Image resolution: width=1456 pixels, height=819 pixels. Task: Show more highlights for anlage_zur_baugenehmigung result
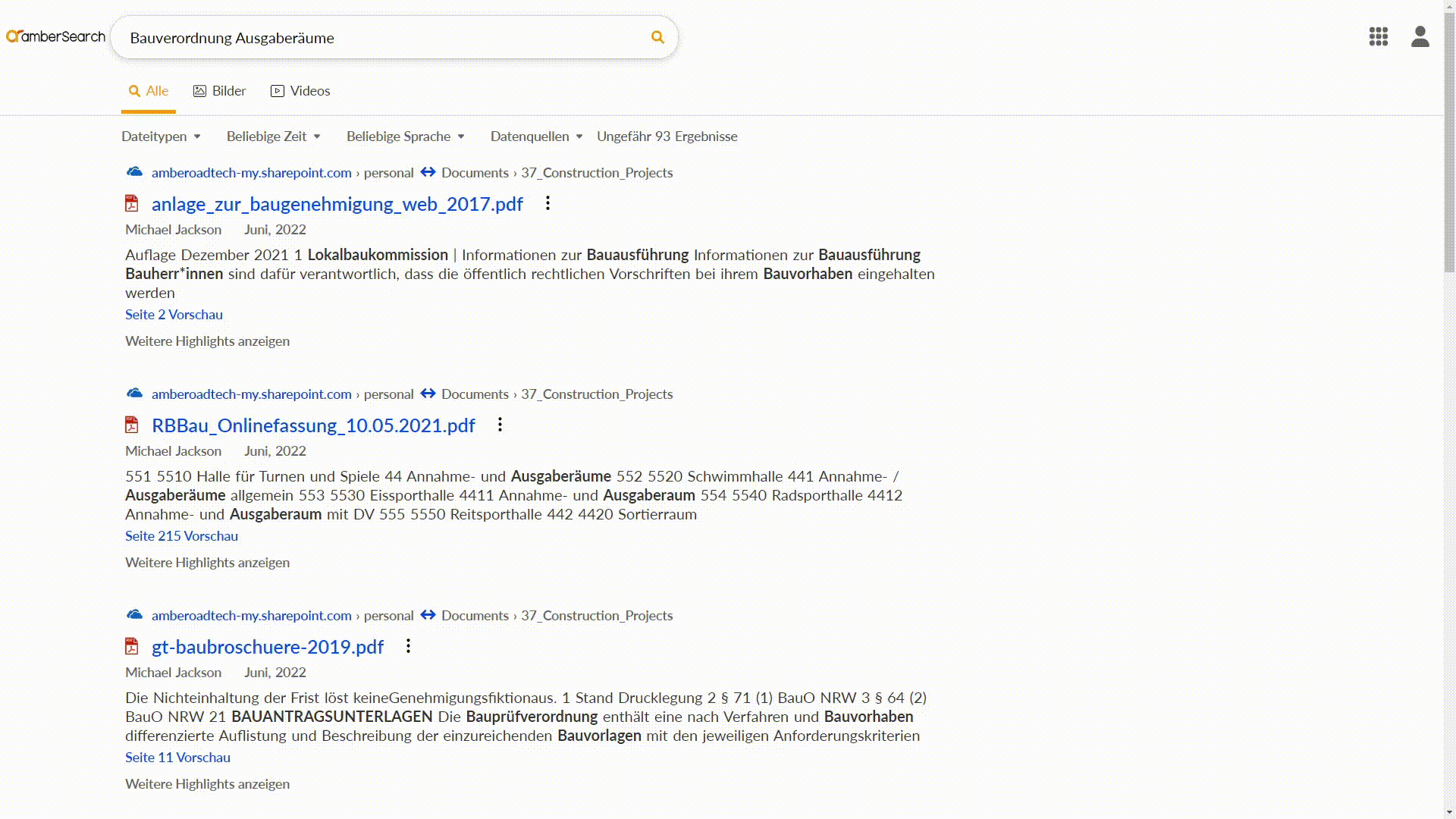[x=207, y=341]
